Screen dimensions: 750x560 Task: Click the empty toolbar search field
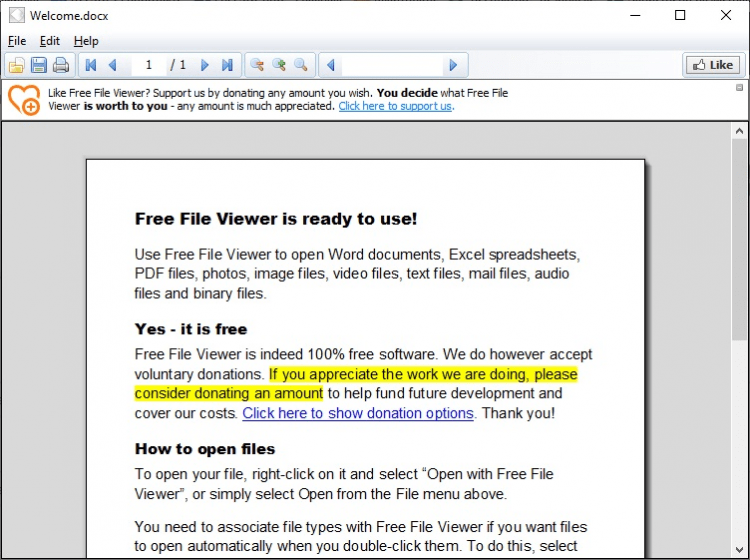click(392, 65)
